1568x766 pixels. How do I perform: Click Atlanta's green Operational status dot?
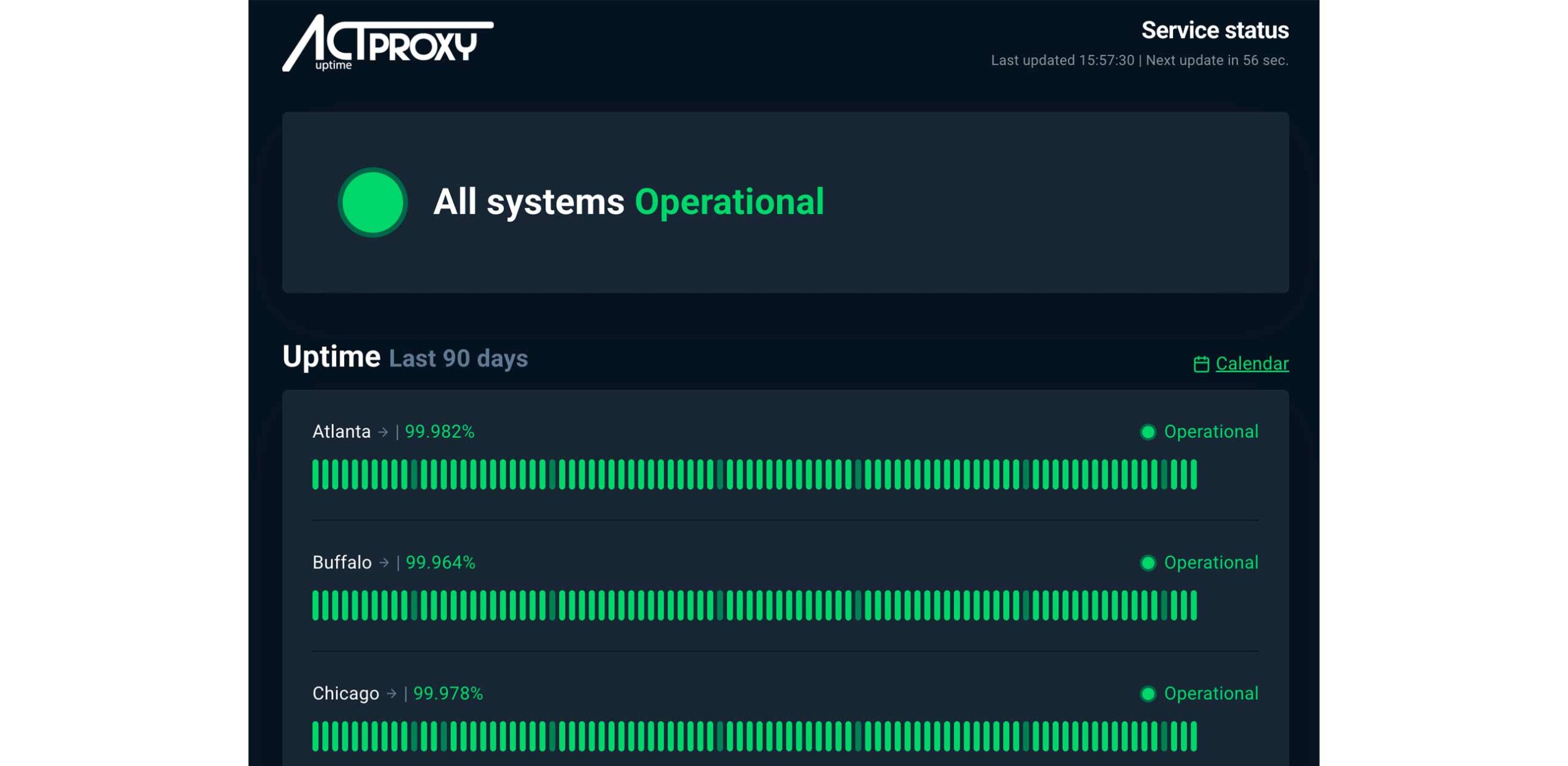(1148, 432)
